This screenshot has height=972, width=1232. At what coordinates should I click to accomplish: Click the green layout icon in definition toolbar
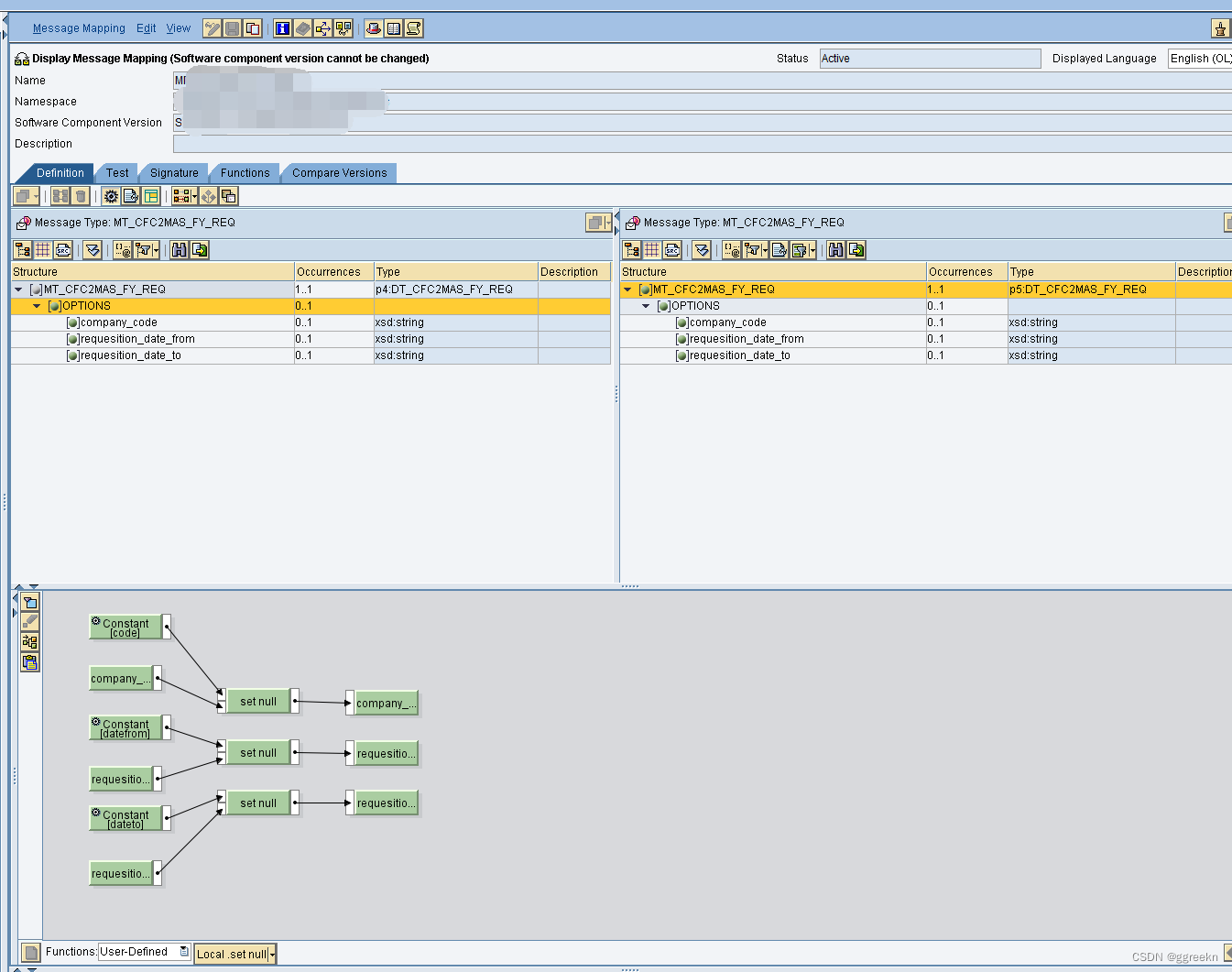pyautogui.click(x=151, y=196)
